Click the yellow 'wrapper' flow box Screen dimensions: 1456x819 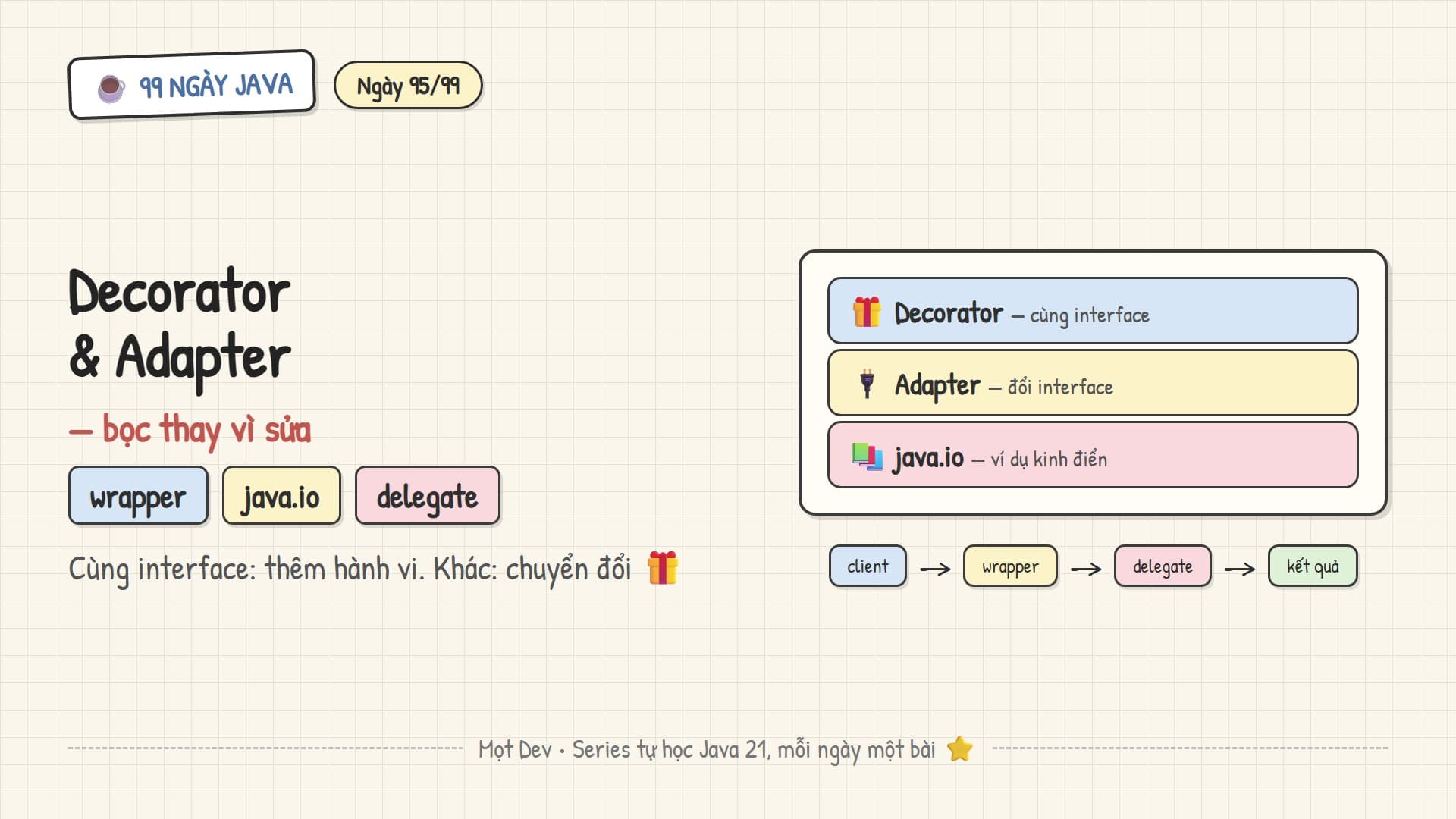1010,566
